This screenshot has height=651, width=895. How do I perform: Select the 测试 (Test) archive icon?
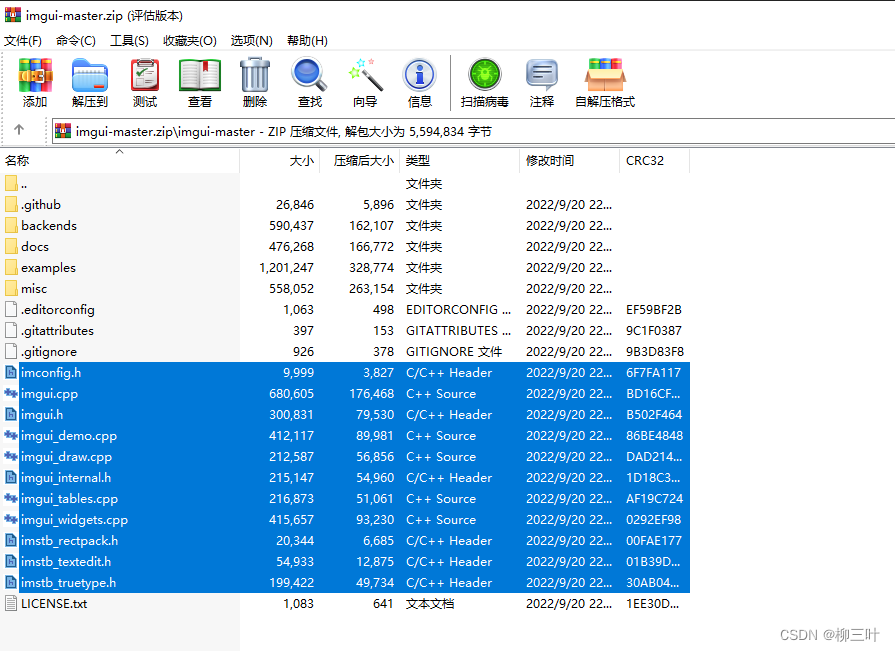pyautogui.click(x=144, y=83)
